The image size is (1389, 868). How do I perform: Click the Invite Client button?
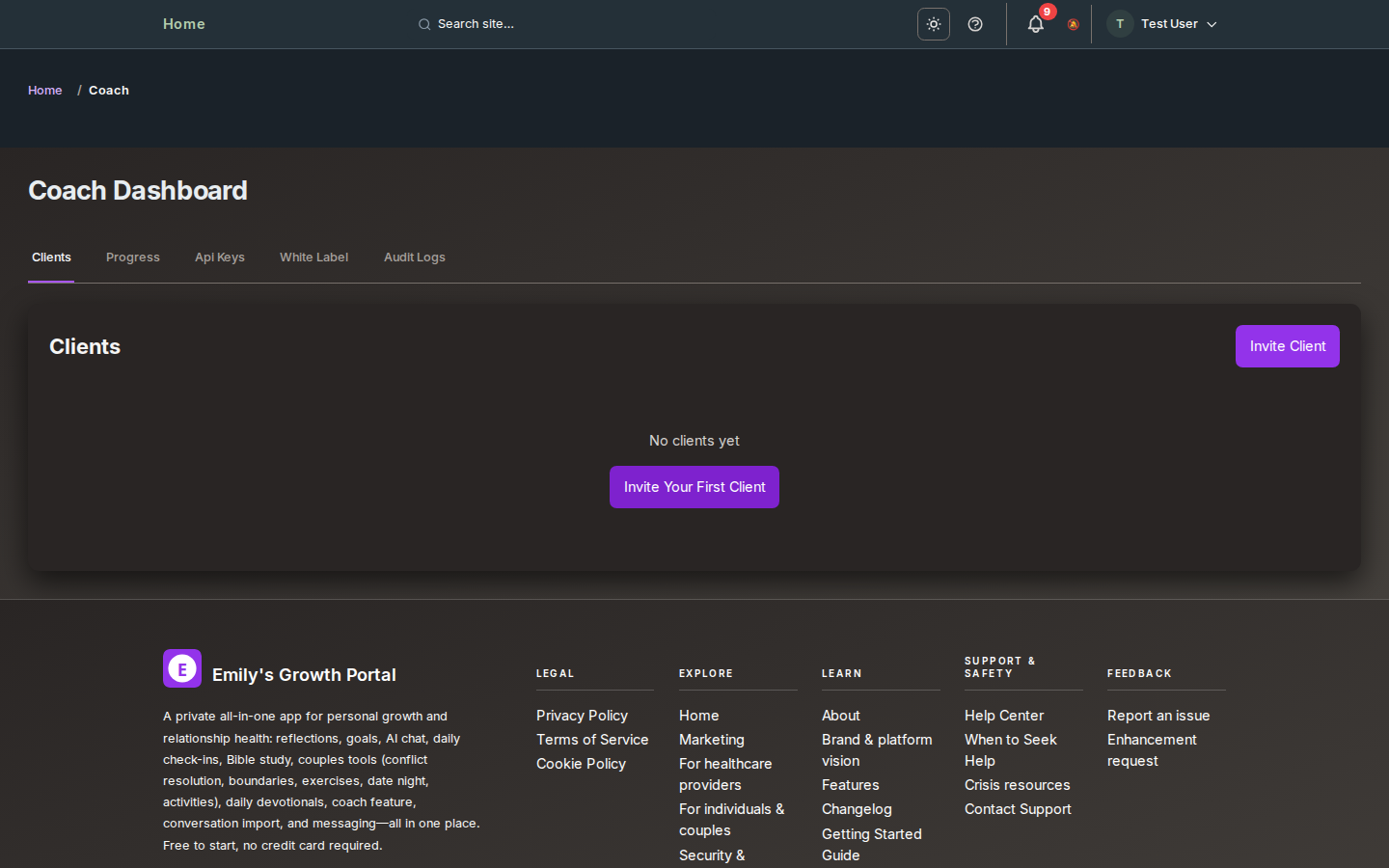click(x=1287, y=346)
